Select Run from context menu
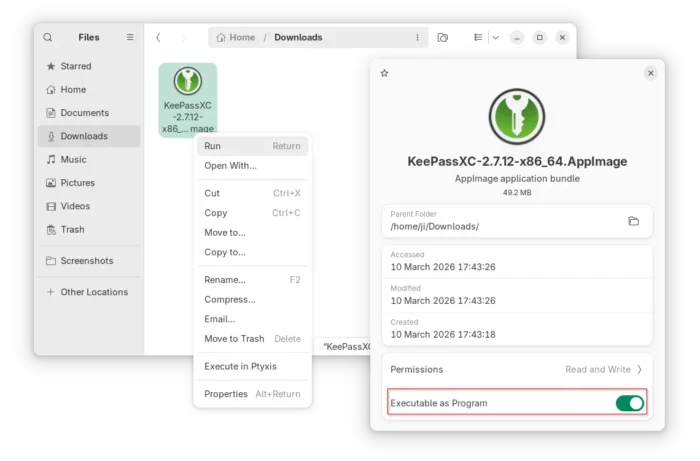 point(213,146)
